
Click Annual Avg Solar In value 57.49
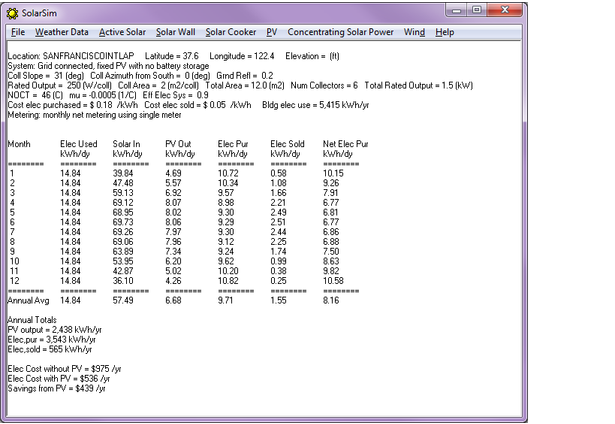coord(123,301)
